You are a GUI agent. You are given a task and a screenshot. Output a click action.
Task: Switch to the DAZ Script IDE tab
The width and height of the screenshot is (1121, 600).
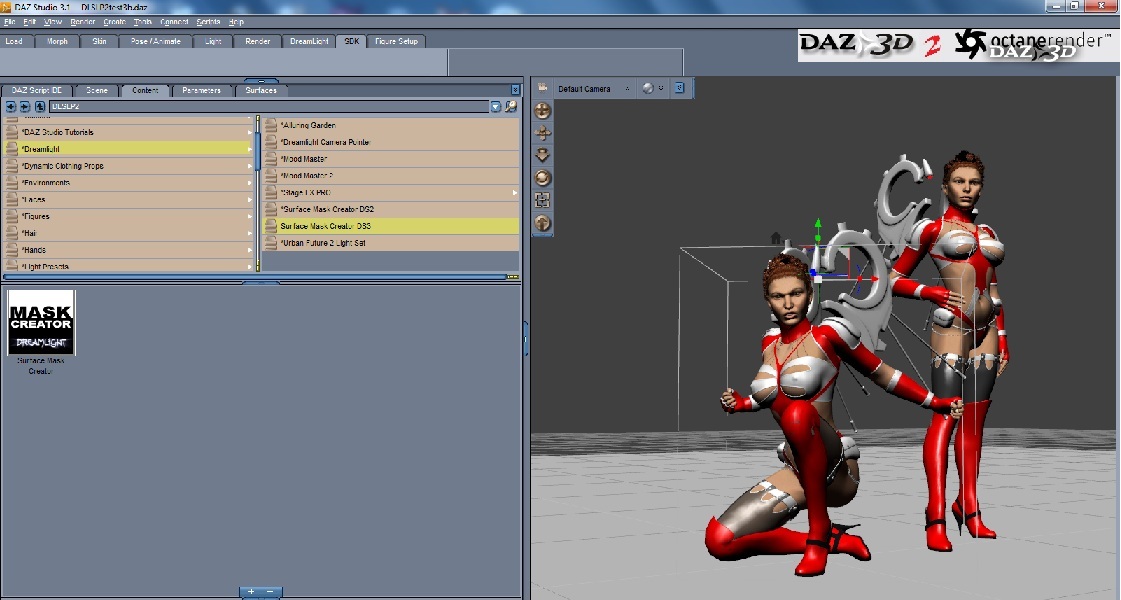click(x=37, y=90)
